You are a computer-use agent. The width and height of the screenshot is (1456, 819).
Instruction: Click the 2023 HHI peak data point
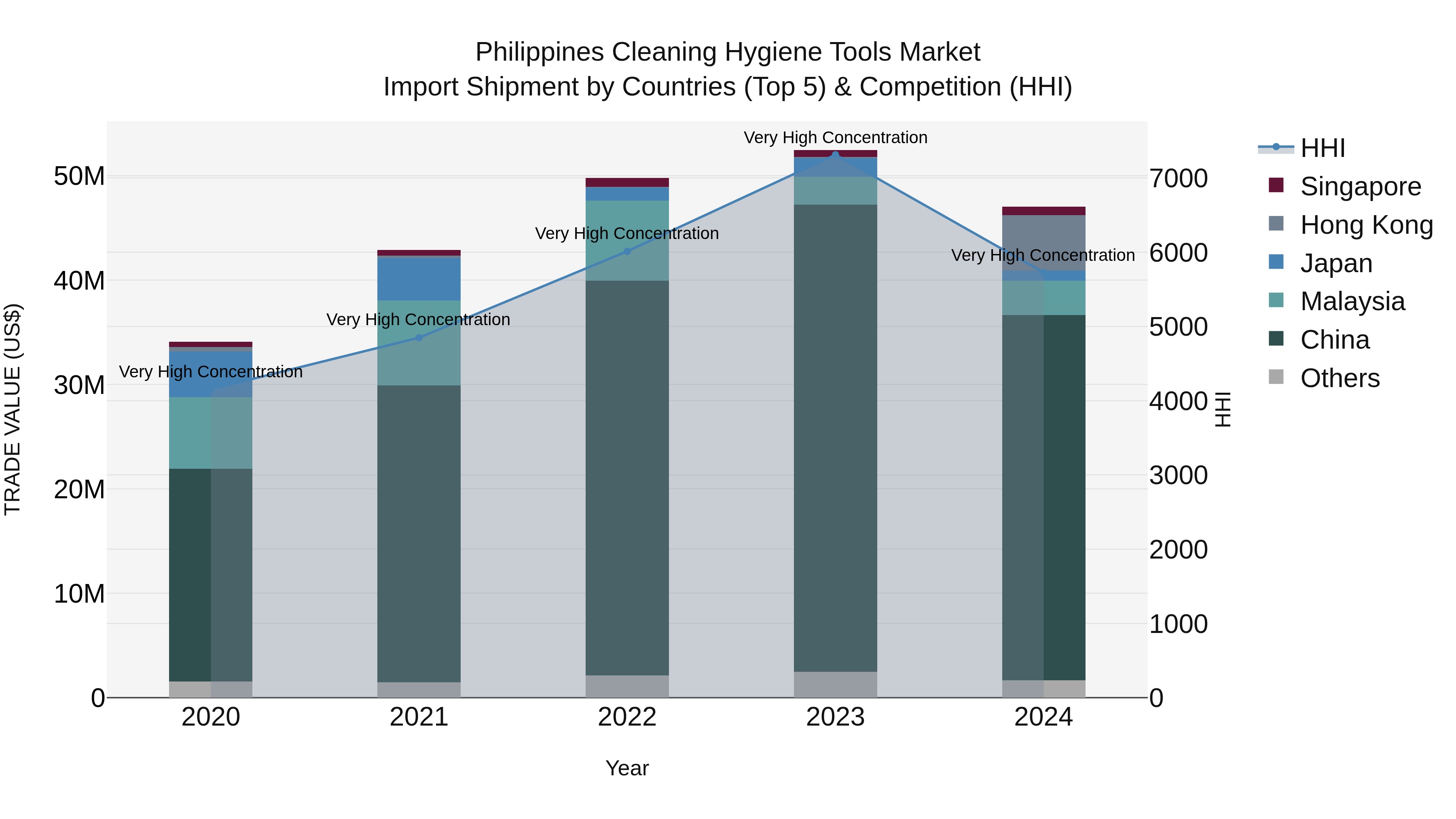pos(836,154)
